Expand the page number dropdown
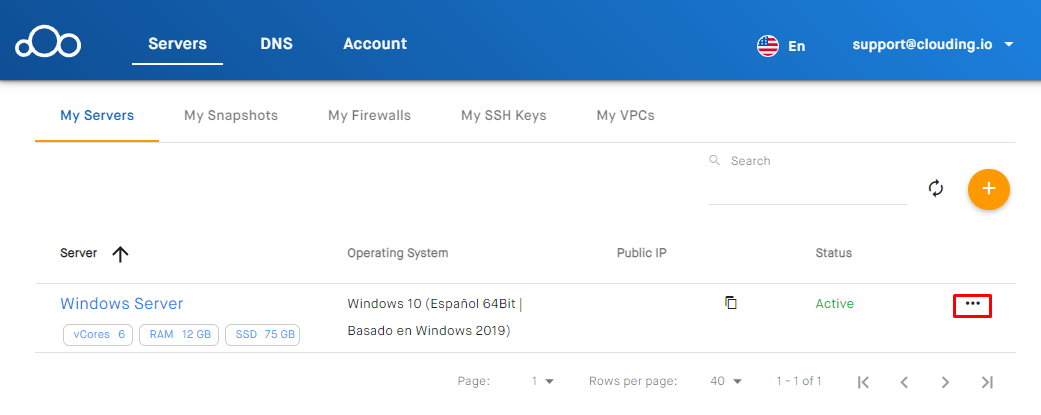Screen dimensions: 1041x415 click(543, 381)
